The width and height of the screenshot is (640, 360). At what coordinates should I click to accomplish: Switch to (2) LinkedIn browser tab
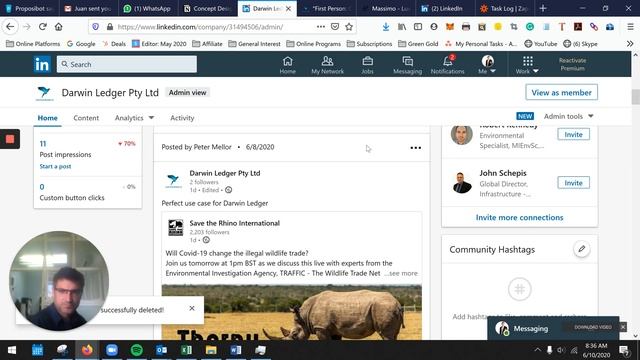[x=445, y=8]
